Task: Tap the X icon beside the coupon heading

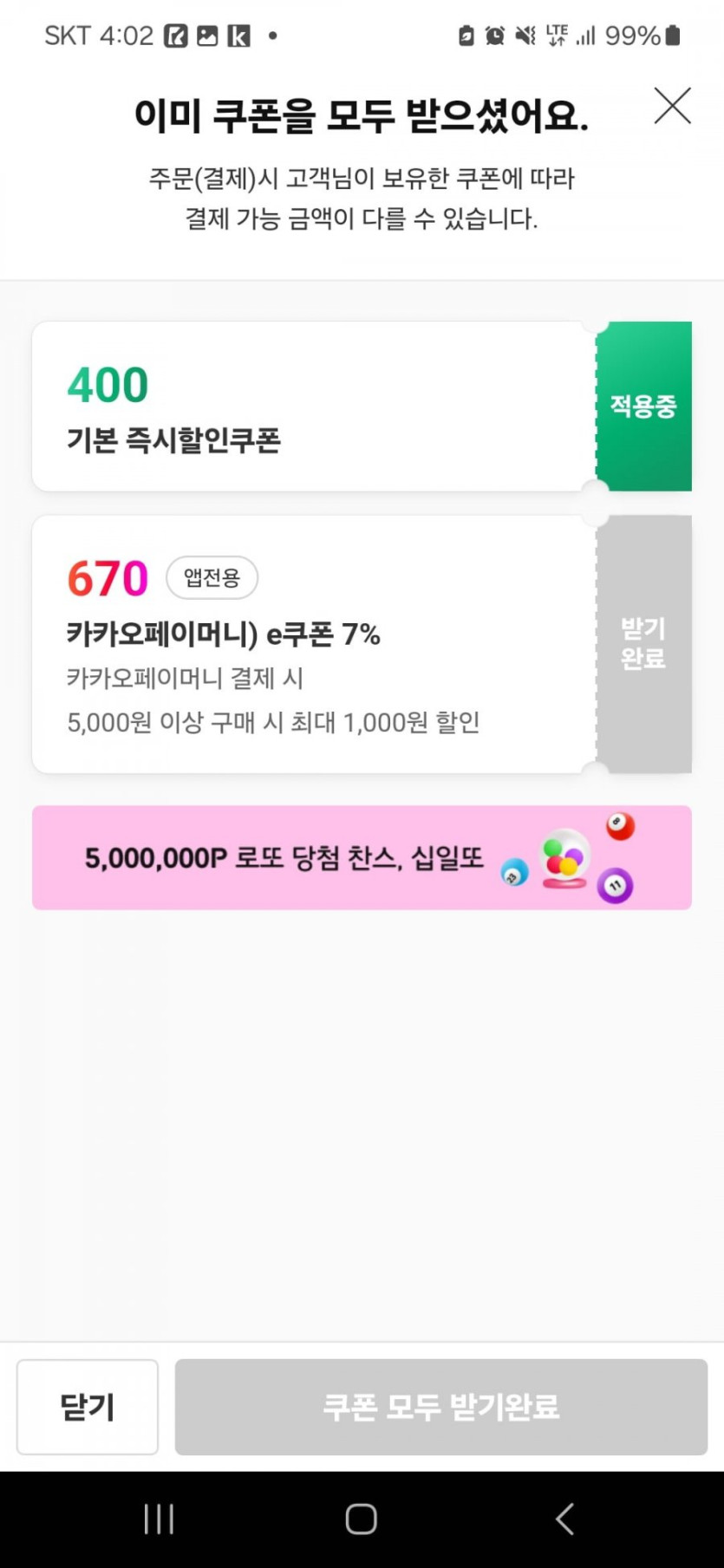Action: (672, 107)
